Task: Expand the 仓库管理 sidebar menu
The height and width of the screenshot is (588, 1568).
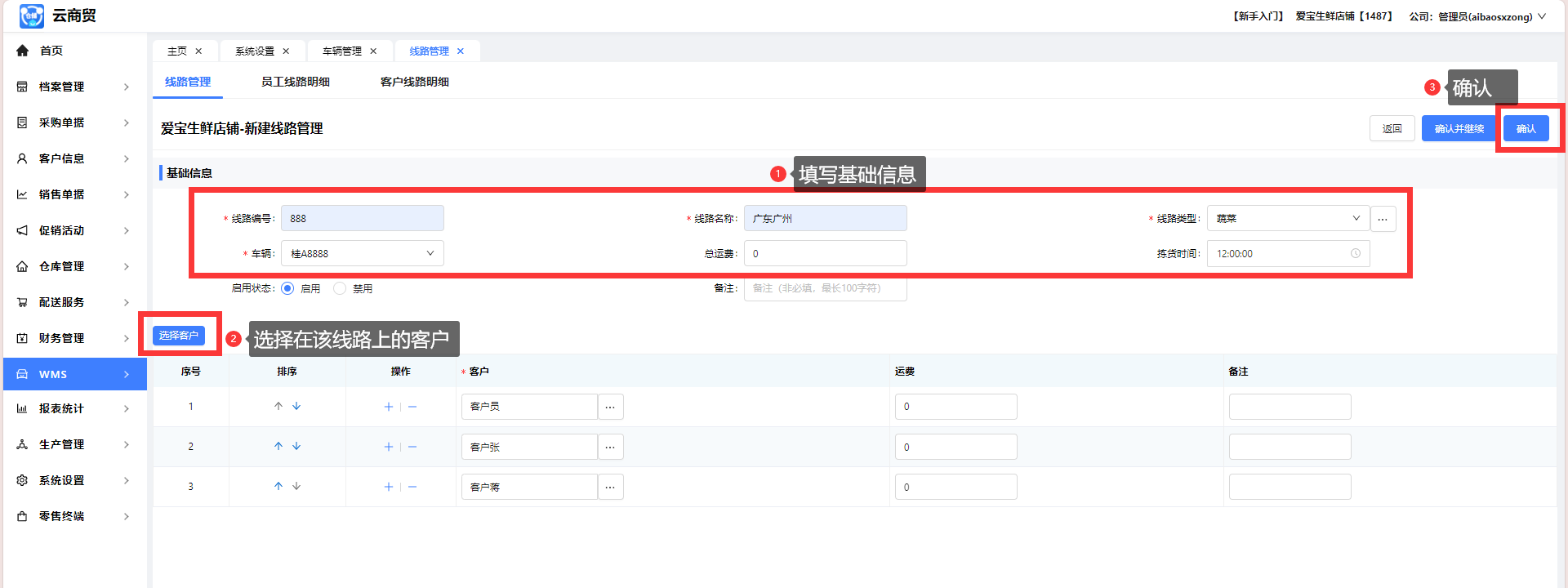Action: (x=73, y=266)
